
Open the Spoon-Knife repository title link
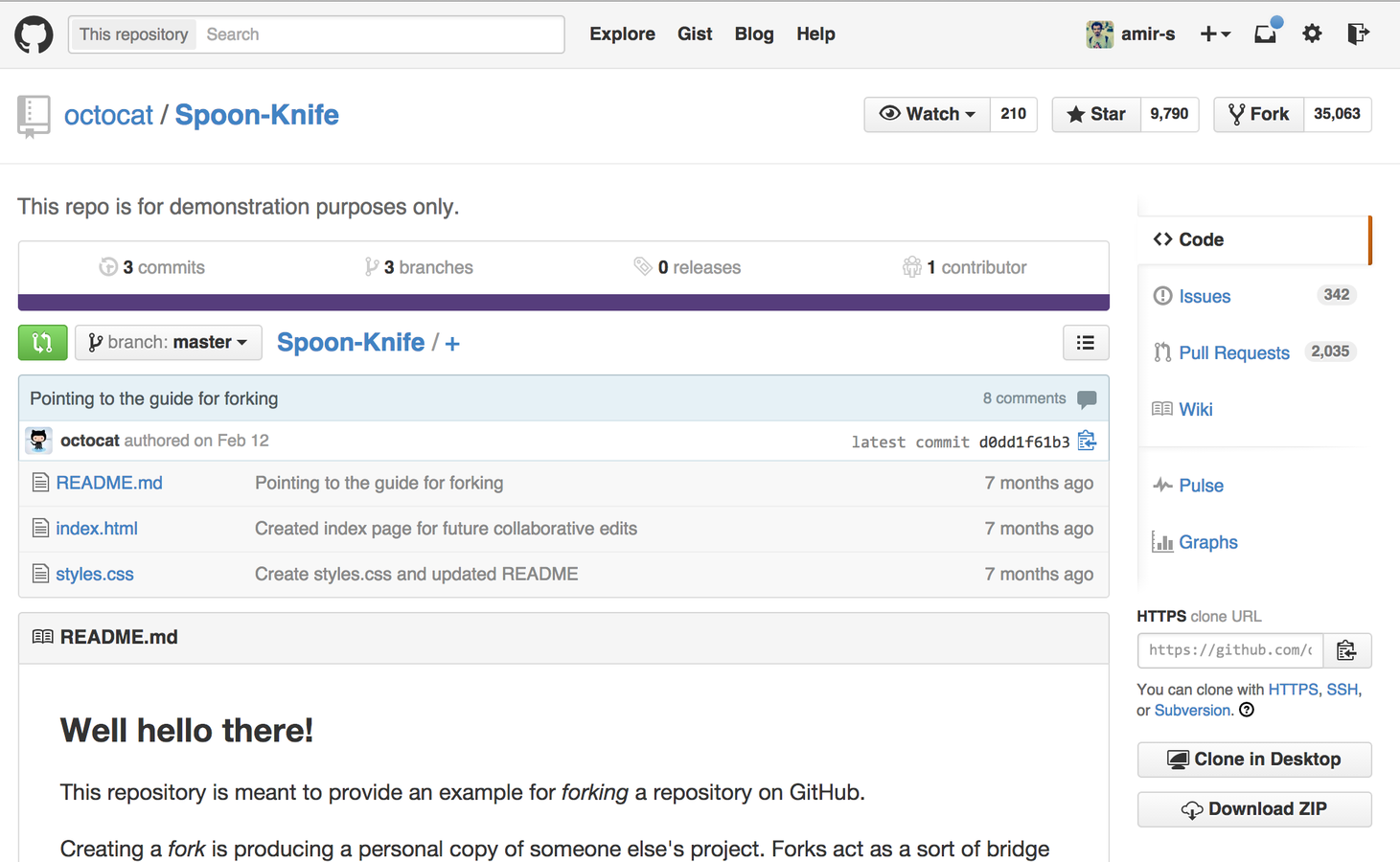[x=257, y=115]
